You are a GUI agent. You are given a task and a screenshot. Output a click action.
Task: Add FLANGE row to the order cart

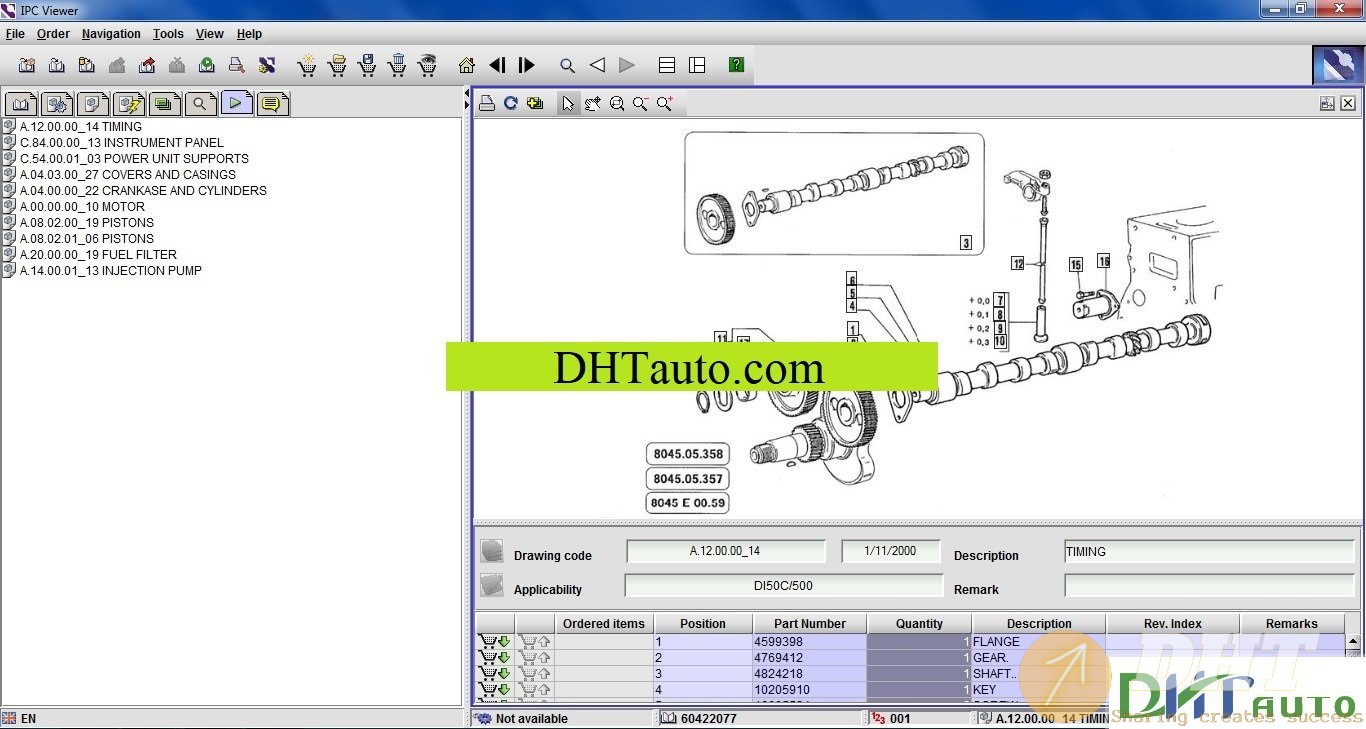pyautogui.click(x=494, y=642)
